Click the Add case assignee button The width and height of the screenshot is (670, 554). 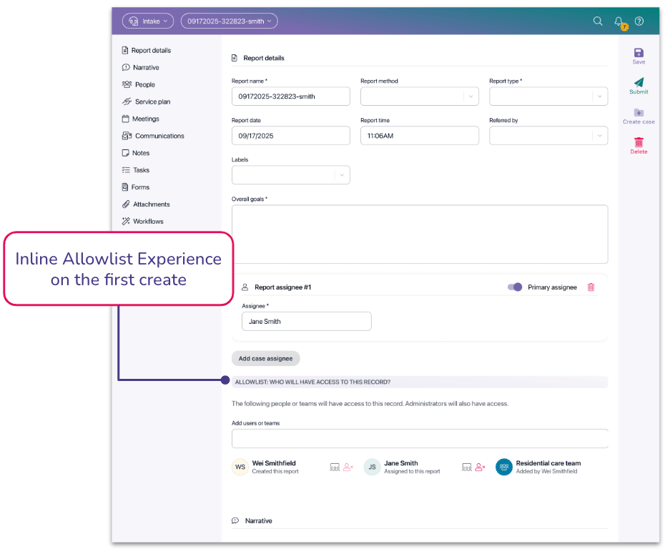266,358
